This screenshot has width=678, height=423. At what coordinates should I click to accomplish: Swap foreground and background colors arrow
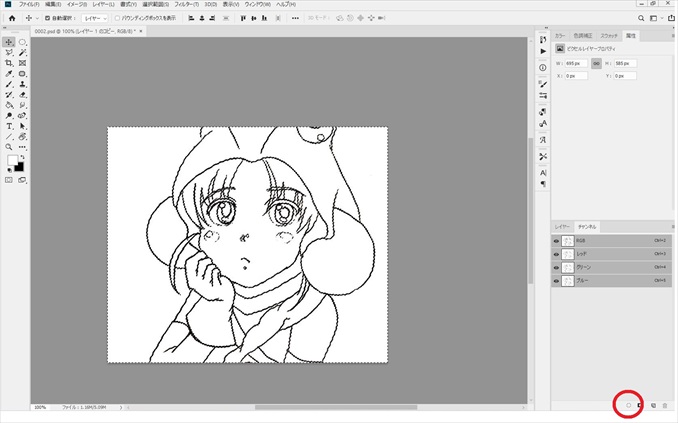click(22, 157)
